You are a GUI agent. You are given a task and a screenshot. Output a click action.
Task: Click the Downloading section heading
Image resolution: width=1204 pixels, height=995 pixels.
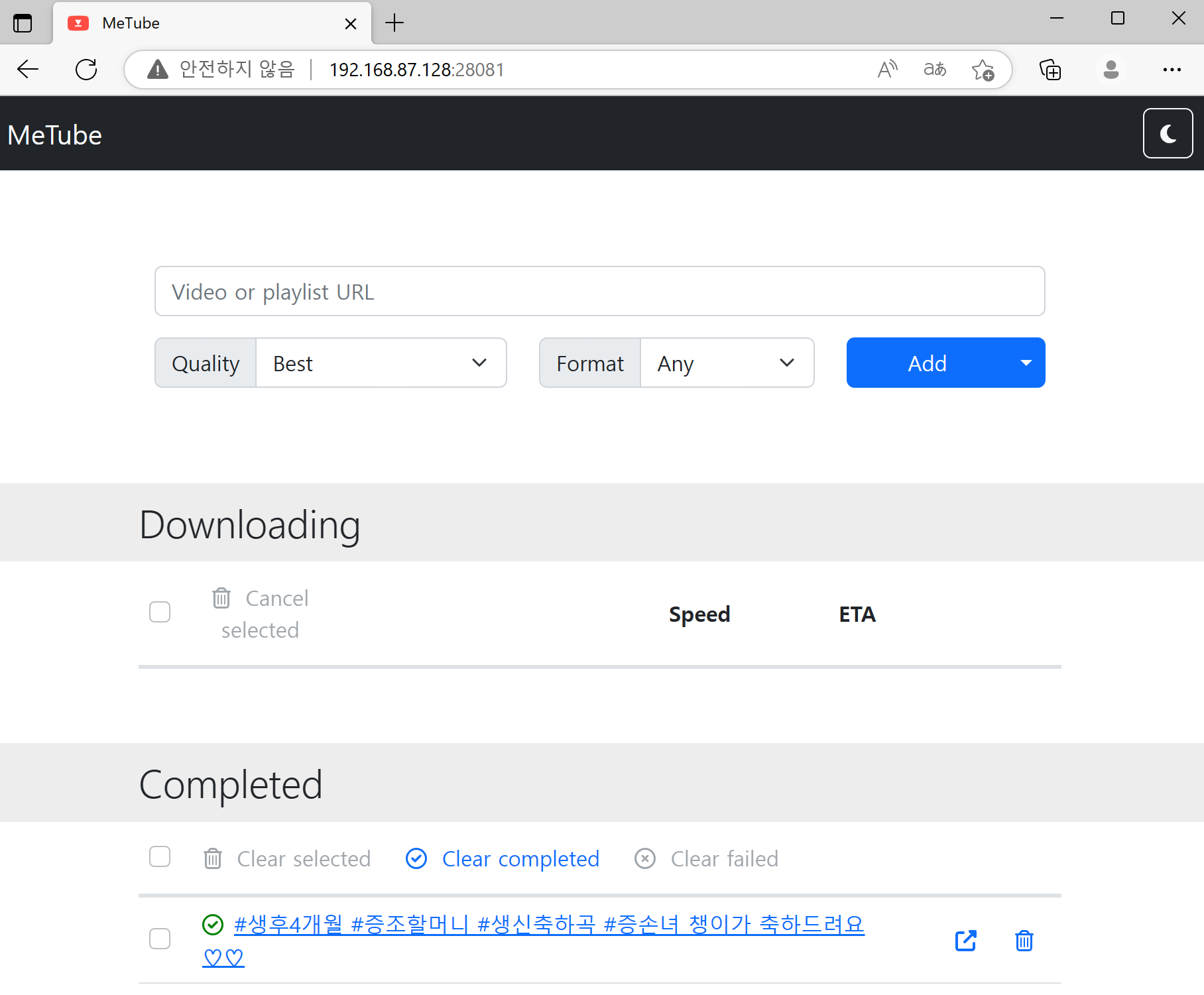250,525
